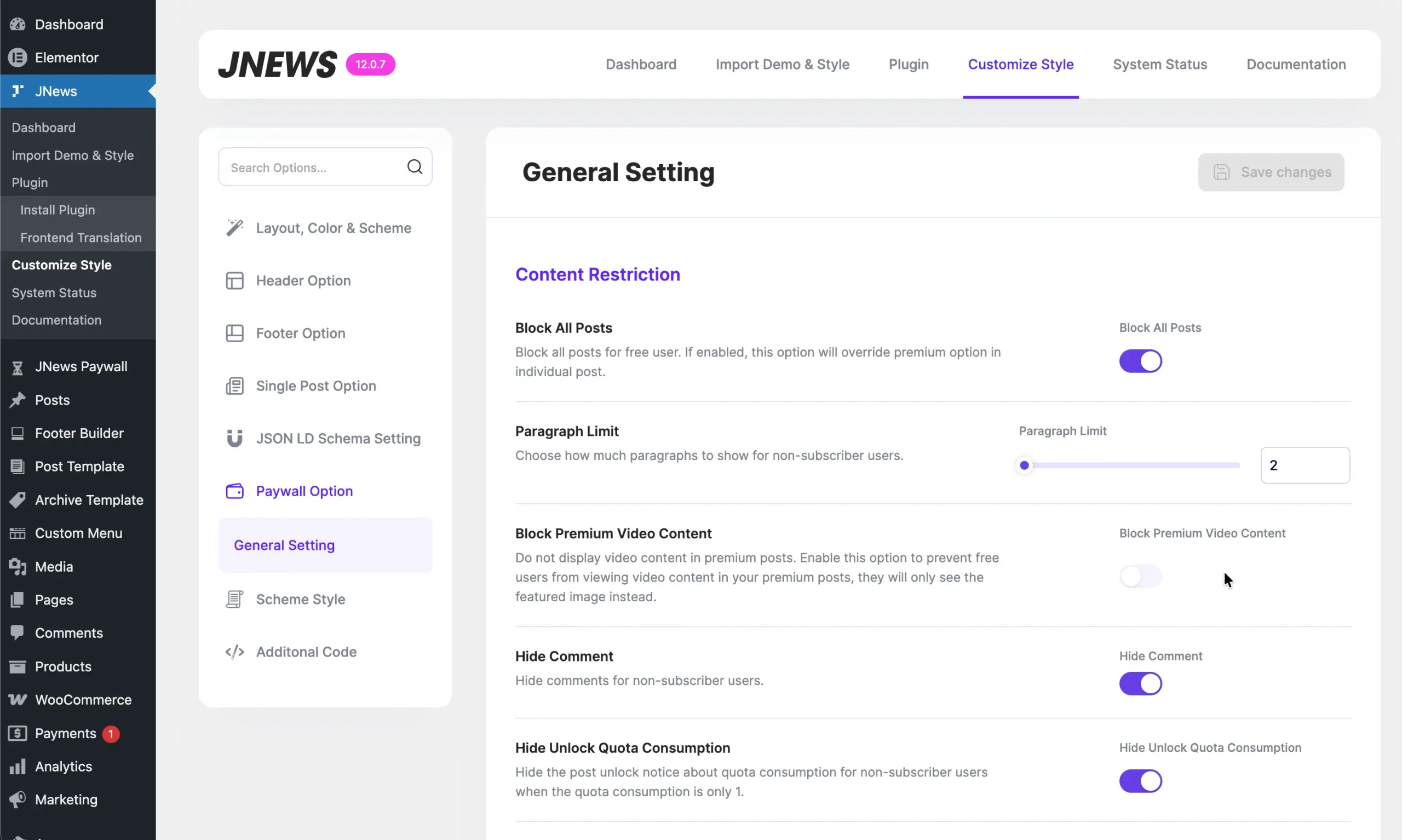Open Single Post Option document icon
The width and height of the screenshot is (1402, 840).
[x=234, y=386]
